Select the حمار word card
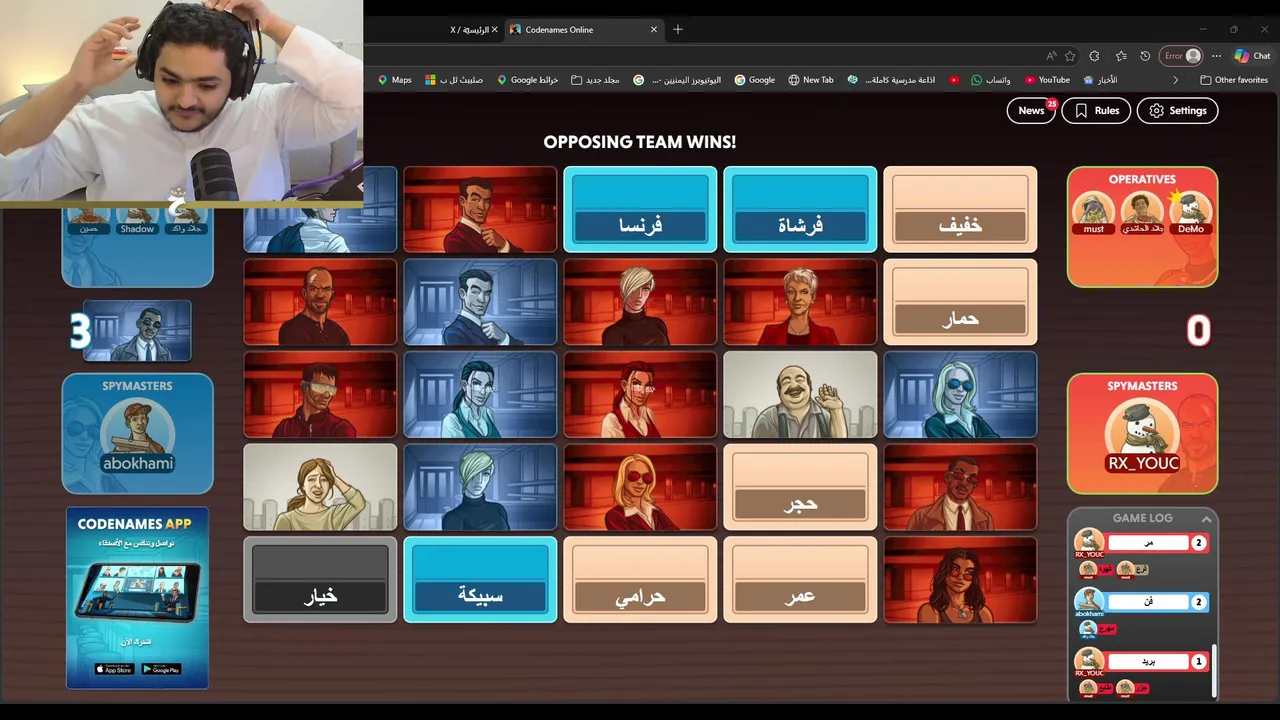The image size is (1280, 720). [x=960, y=302]
